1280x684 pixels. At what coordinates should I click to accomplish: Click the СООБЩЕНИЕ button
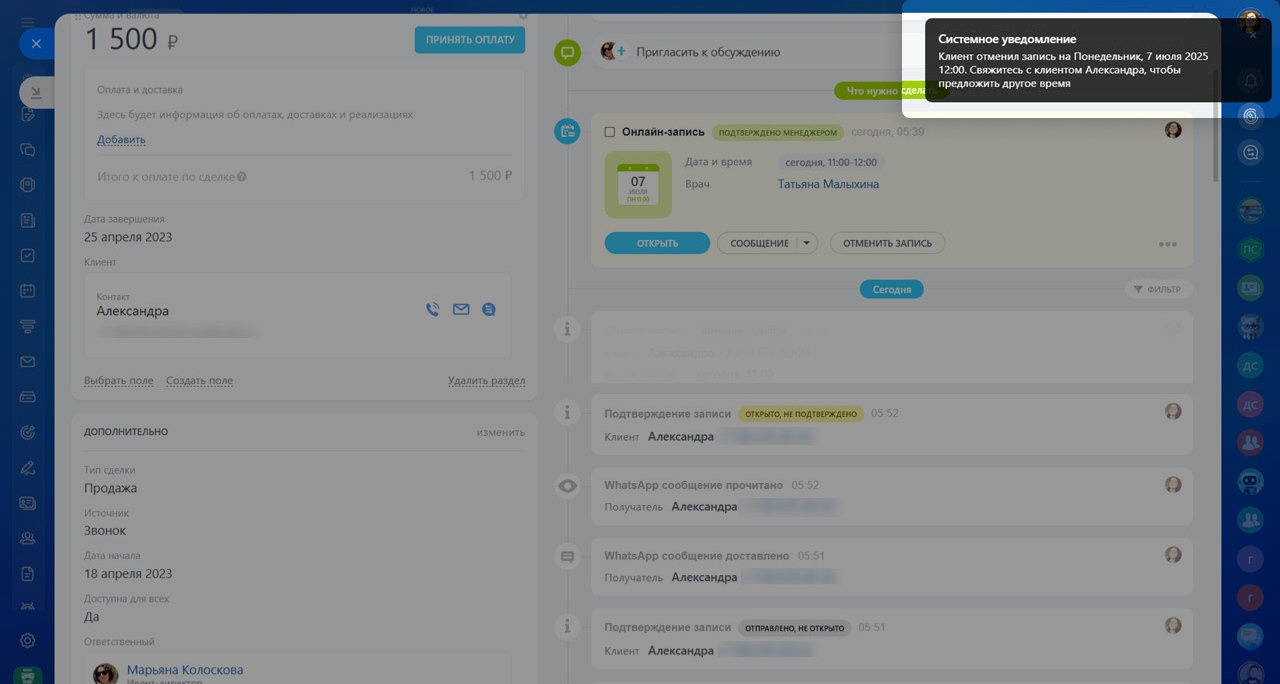[x=759, y=243]
